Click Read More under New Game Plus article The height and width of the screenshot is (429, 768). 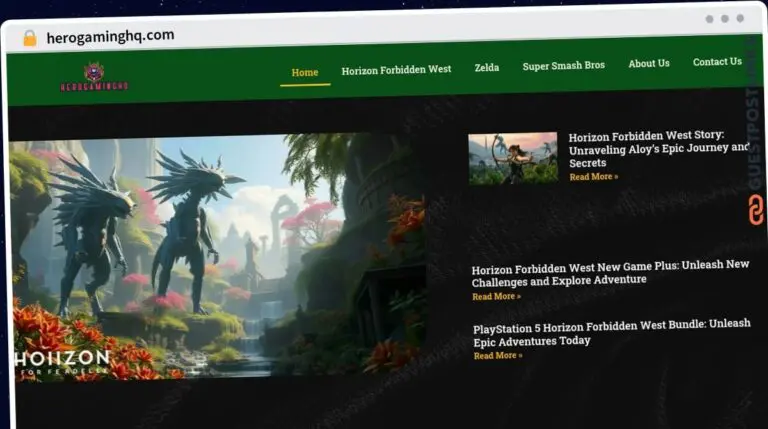pyautogui.click(x=496, y=297)
